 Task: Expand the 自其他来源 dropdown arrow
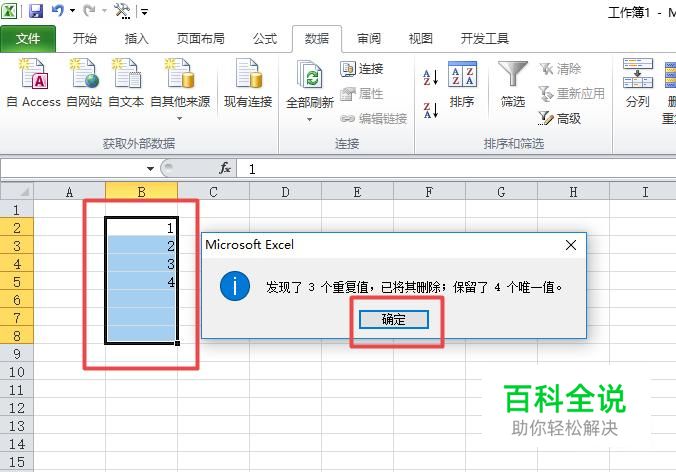point(180,118)
